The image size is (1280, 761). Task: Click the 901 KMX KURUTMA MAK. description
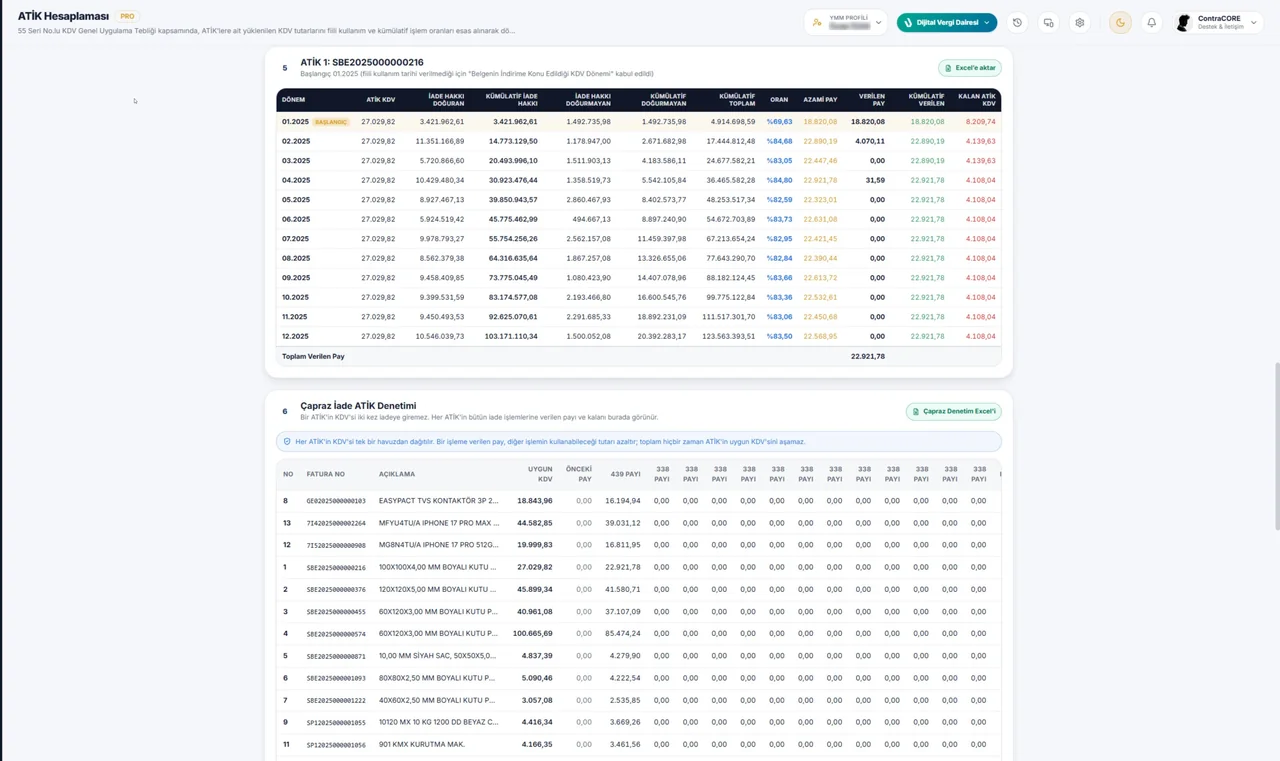click(423, 744)
